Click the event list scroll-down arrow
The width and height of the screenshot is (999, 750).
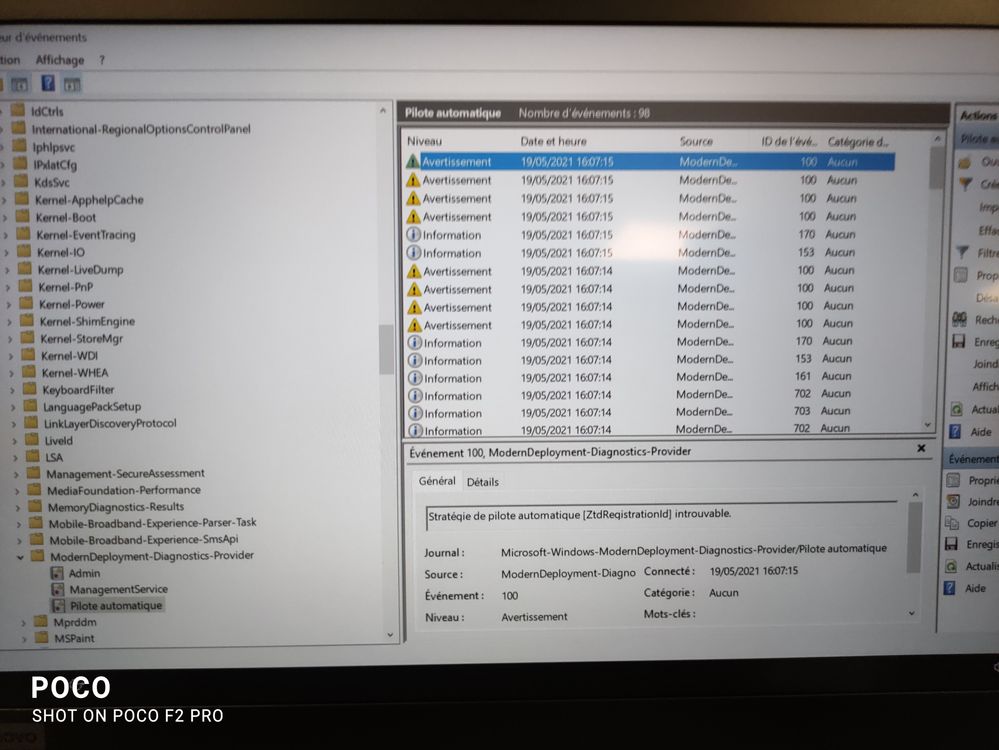(928, 424)
